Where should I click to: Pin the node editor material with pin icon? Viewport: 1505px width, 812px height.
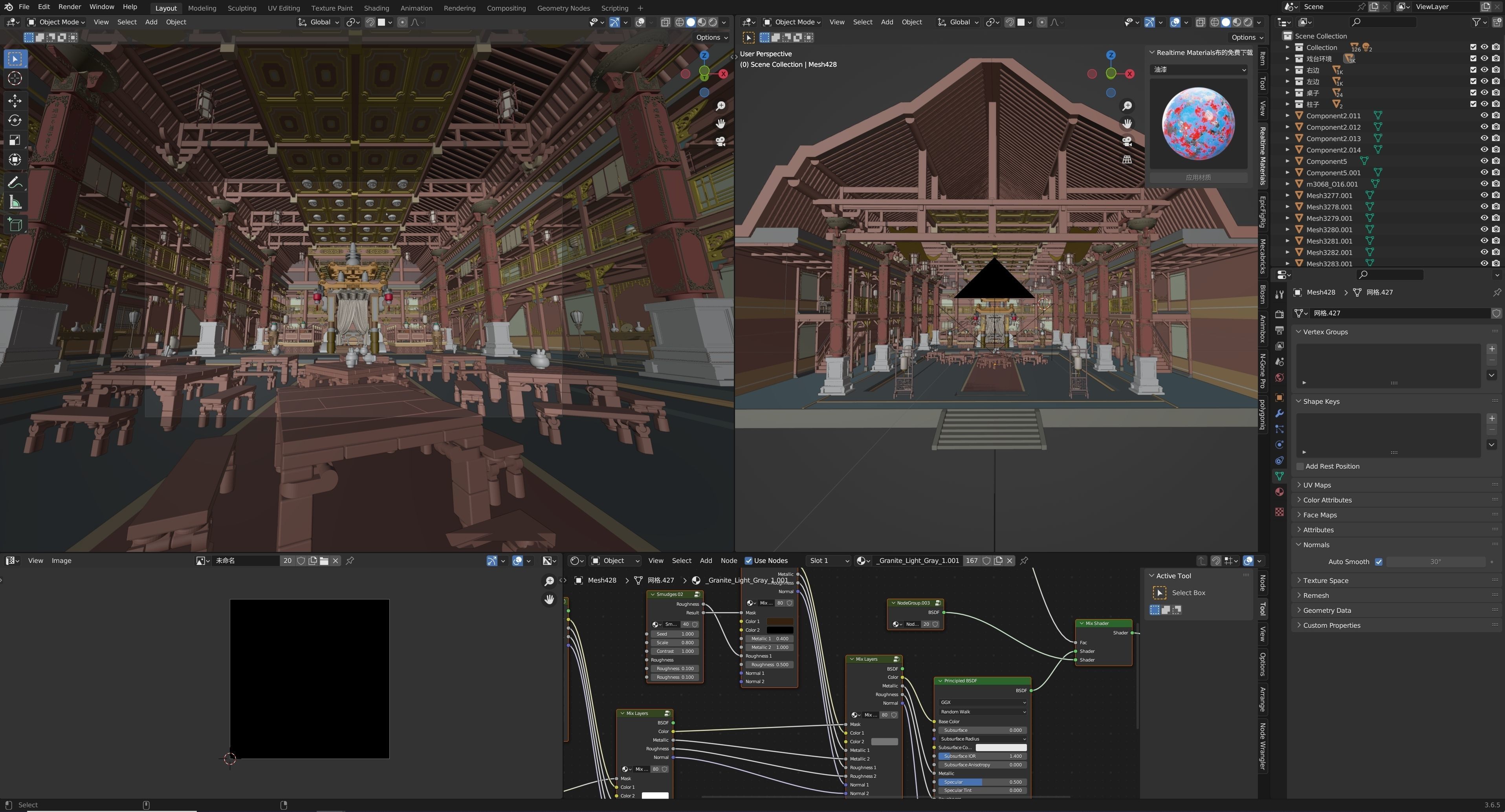(x=1024, y=561)
